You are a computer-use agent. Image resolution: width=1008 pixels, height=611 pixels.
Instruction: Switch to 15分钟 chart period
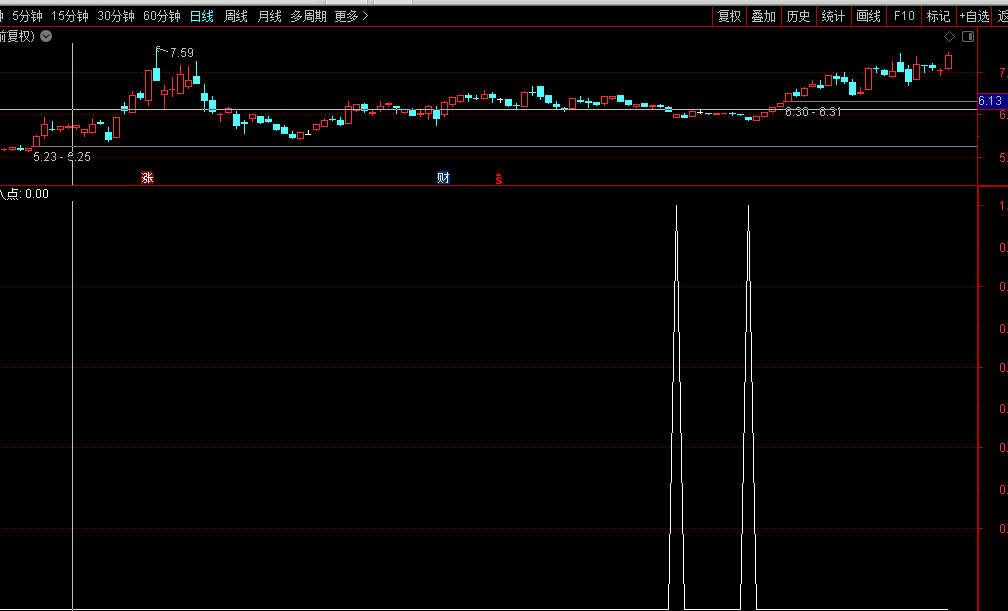point(70,16)
